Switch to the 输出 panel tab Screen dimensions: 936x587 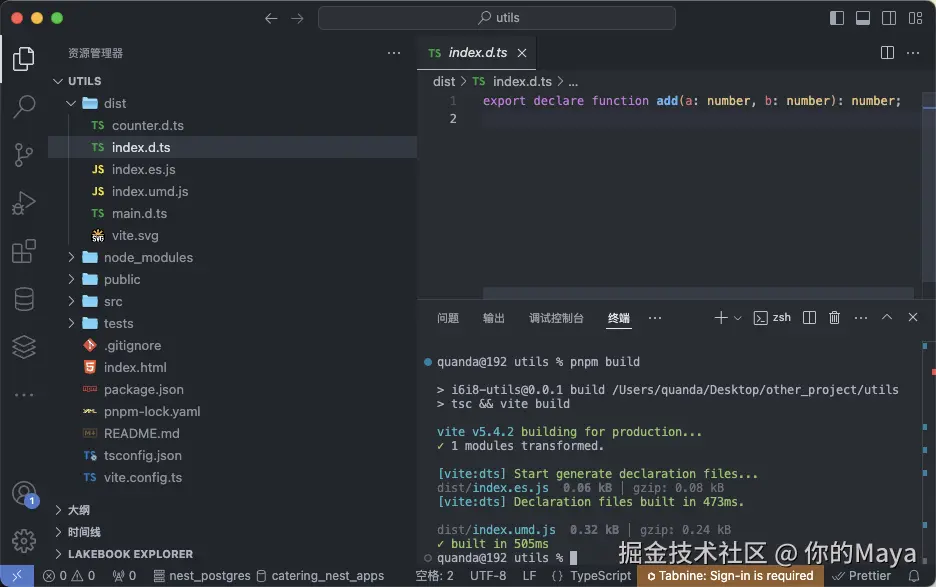click(492, 318)
